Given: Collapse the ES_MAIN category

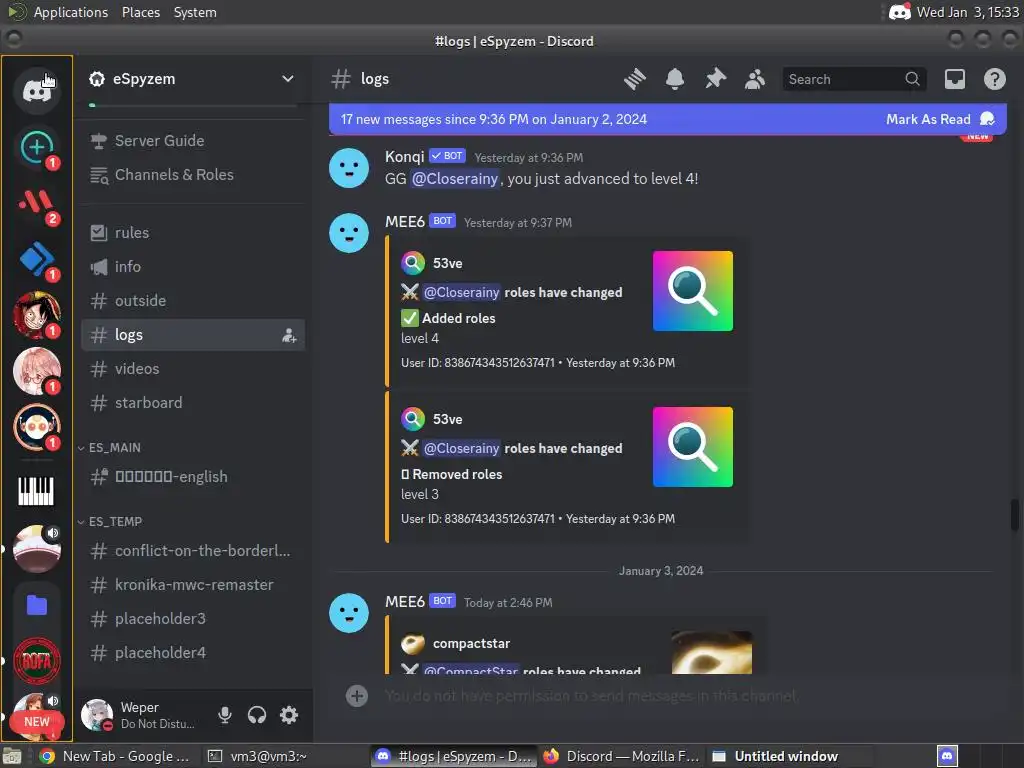Looking at the screenshot, I should coord(109,448).
